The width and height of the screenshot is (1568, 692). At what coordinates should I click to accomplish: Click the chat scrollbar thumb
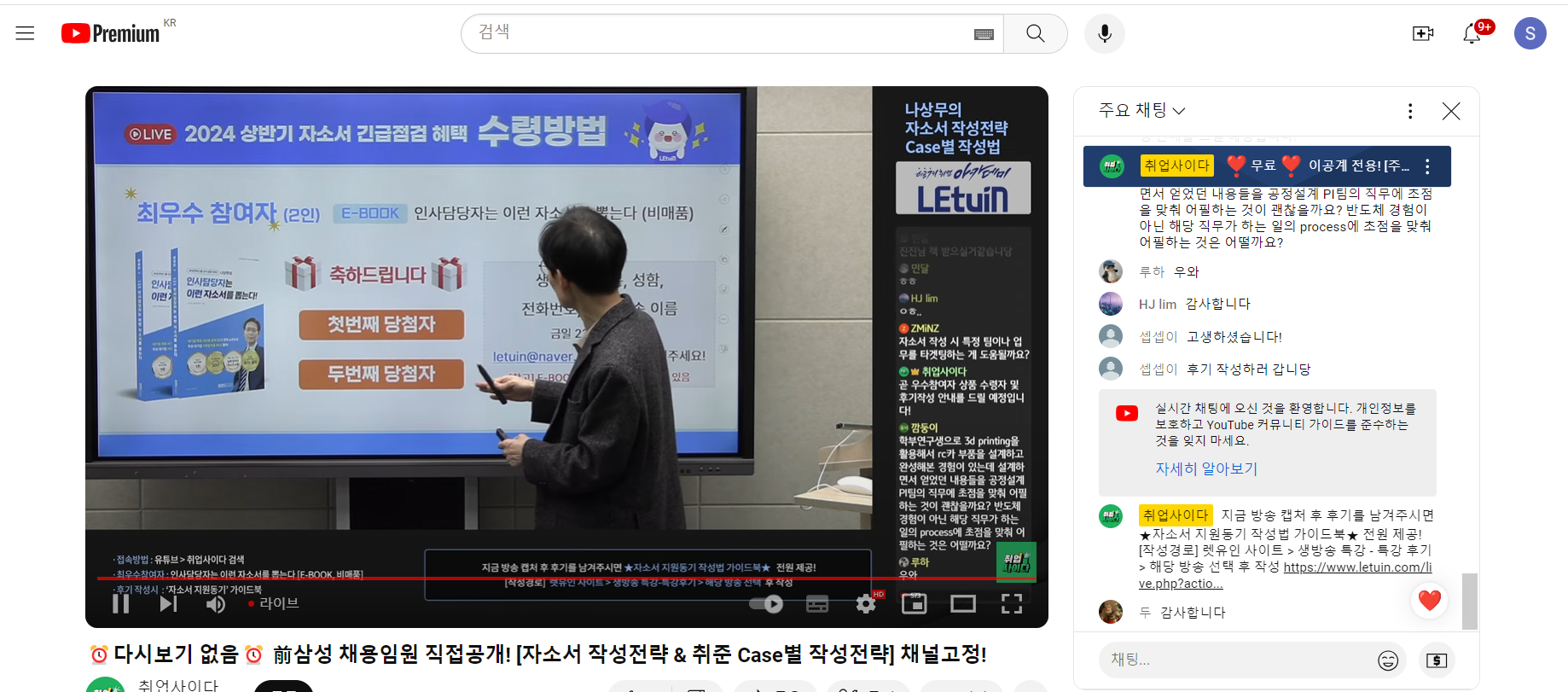(1469, 602)
